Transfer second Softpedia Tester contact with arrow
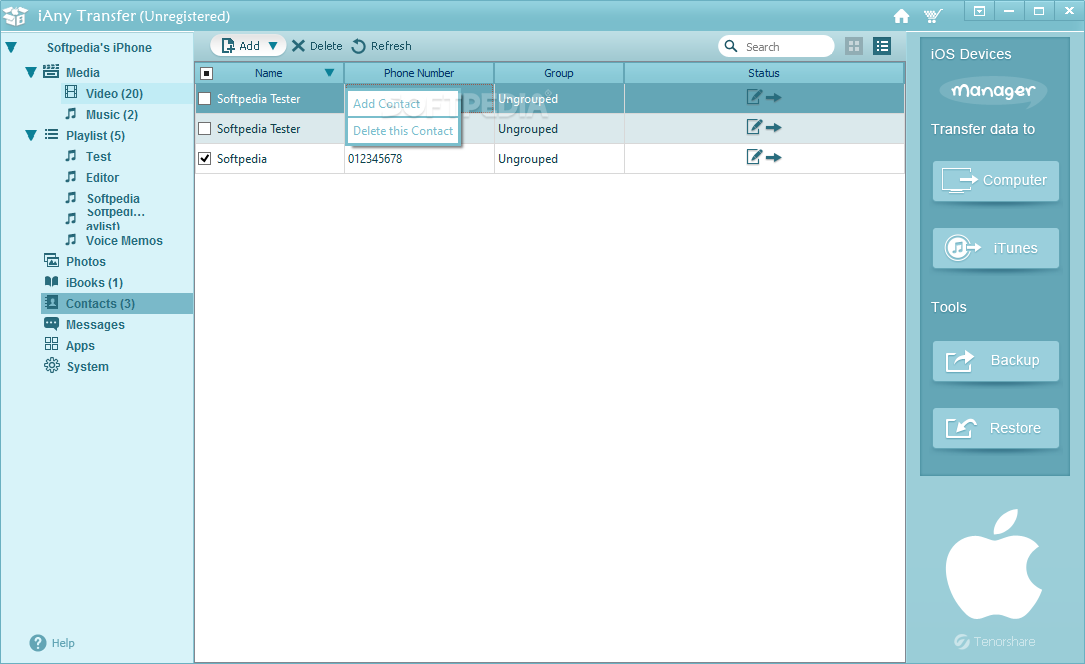This screenshot has height=664, width=1085. tap(774, 128)
